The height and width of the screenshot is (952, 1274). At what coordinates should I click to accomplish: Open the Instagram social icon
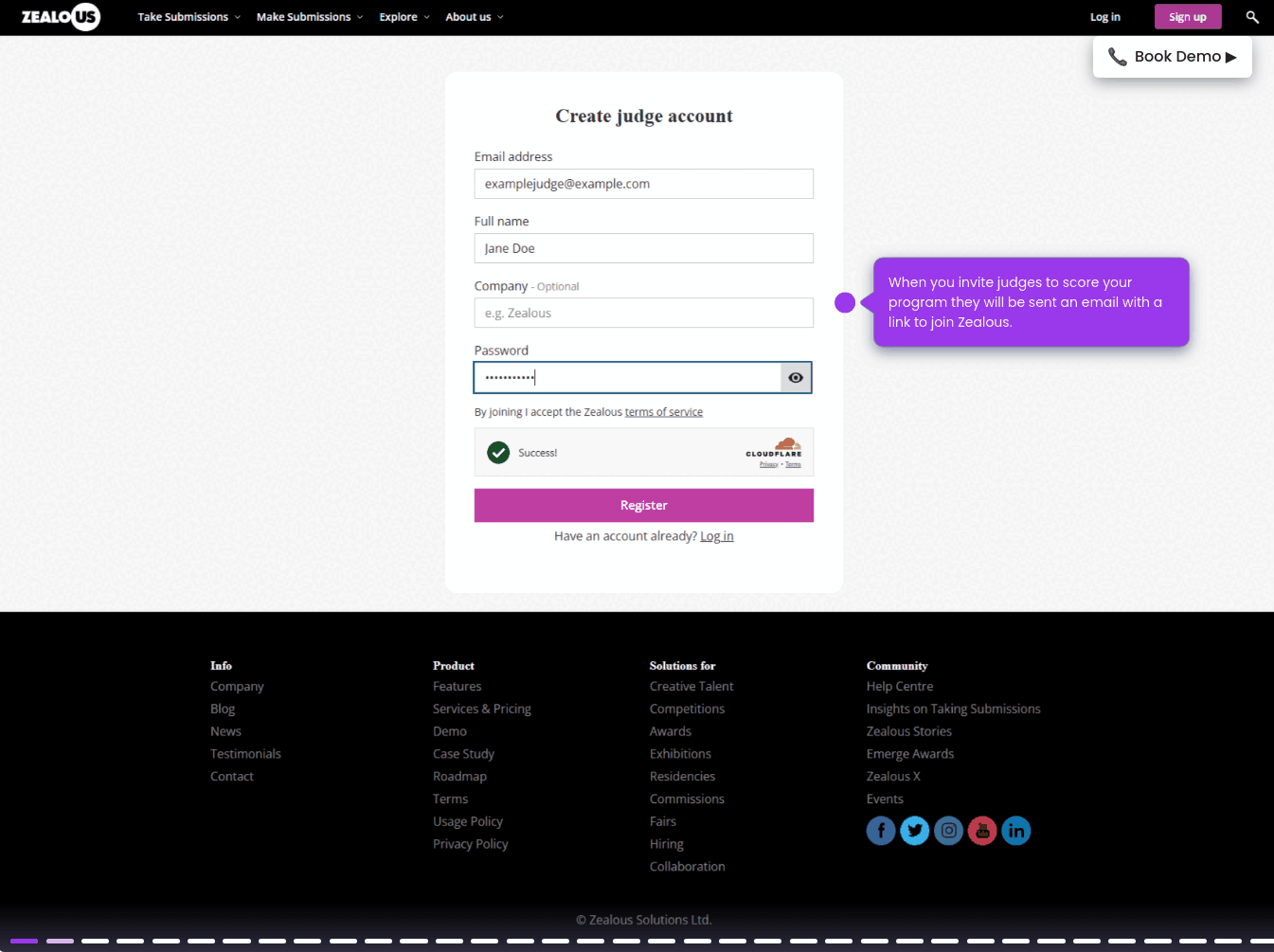948,831
